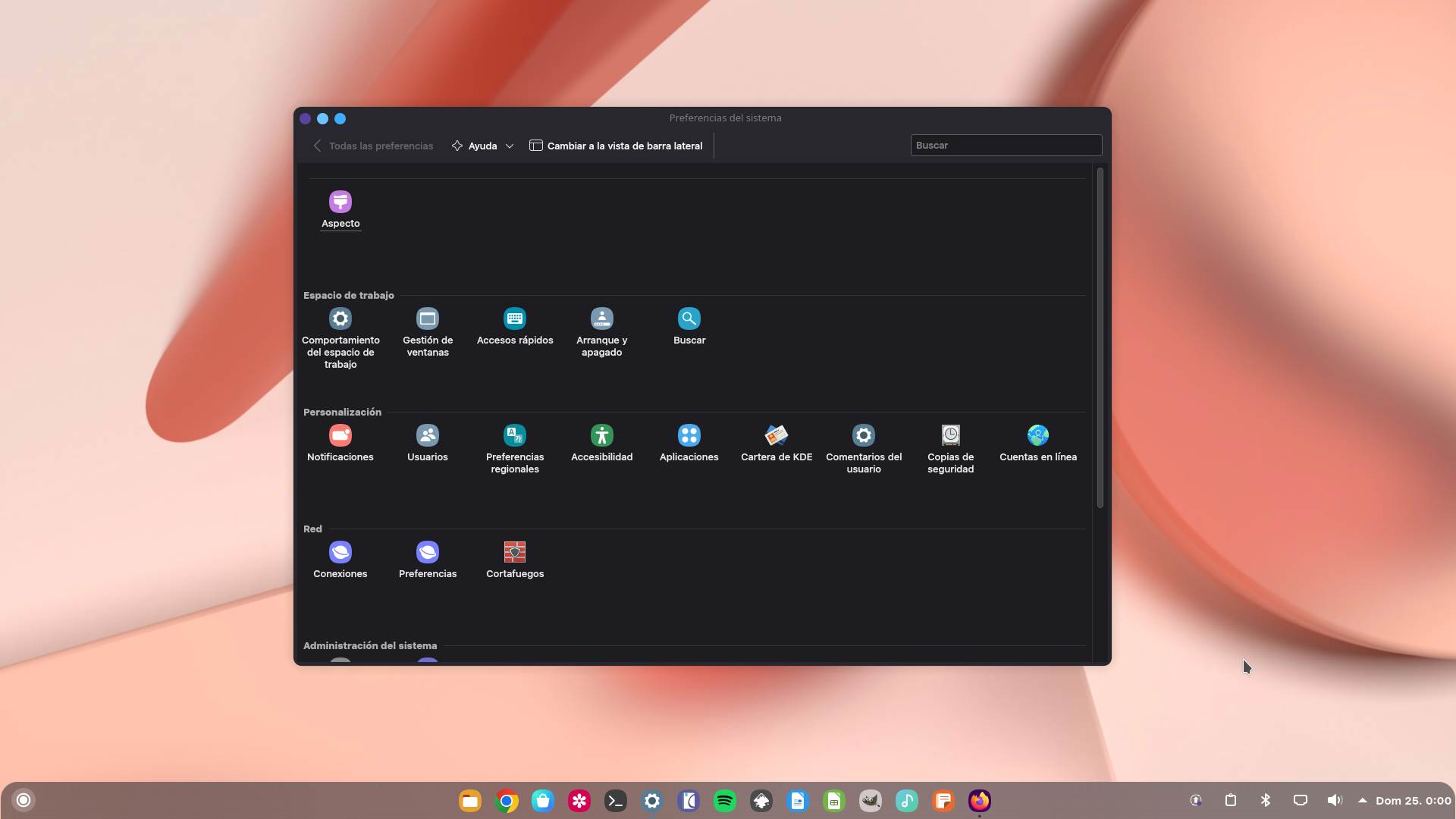
Task: Click Todas las preferencias back button
Action: click(x=373, y=146)
